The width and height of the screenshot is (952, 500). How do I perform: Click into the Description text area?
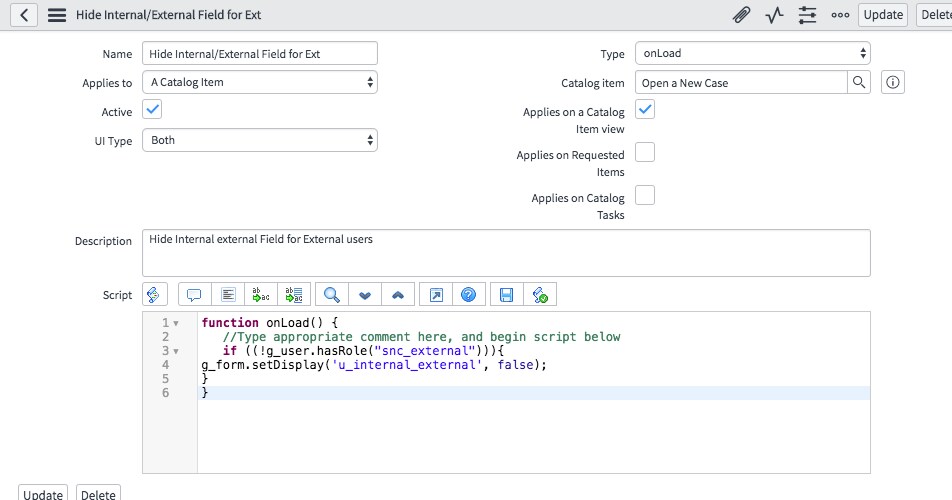click(506, 253)
